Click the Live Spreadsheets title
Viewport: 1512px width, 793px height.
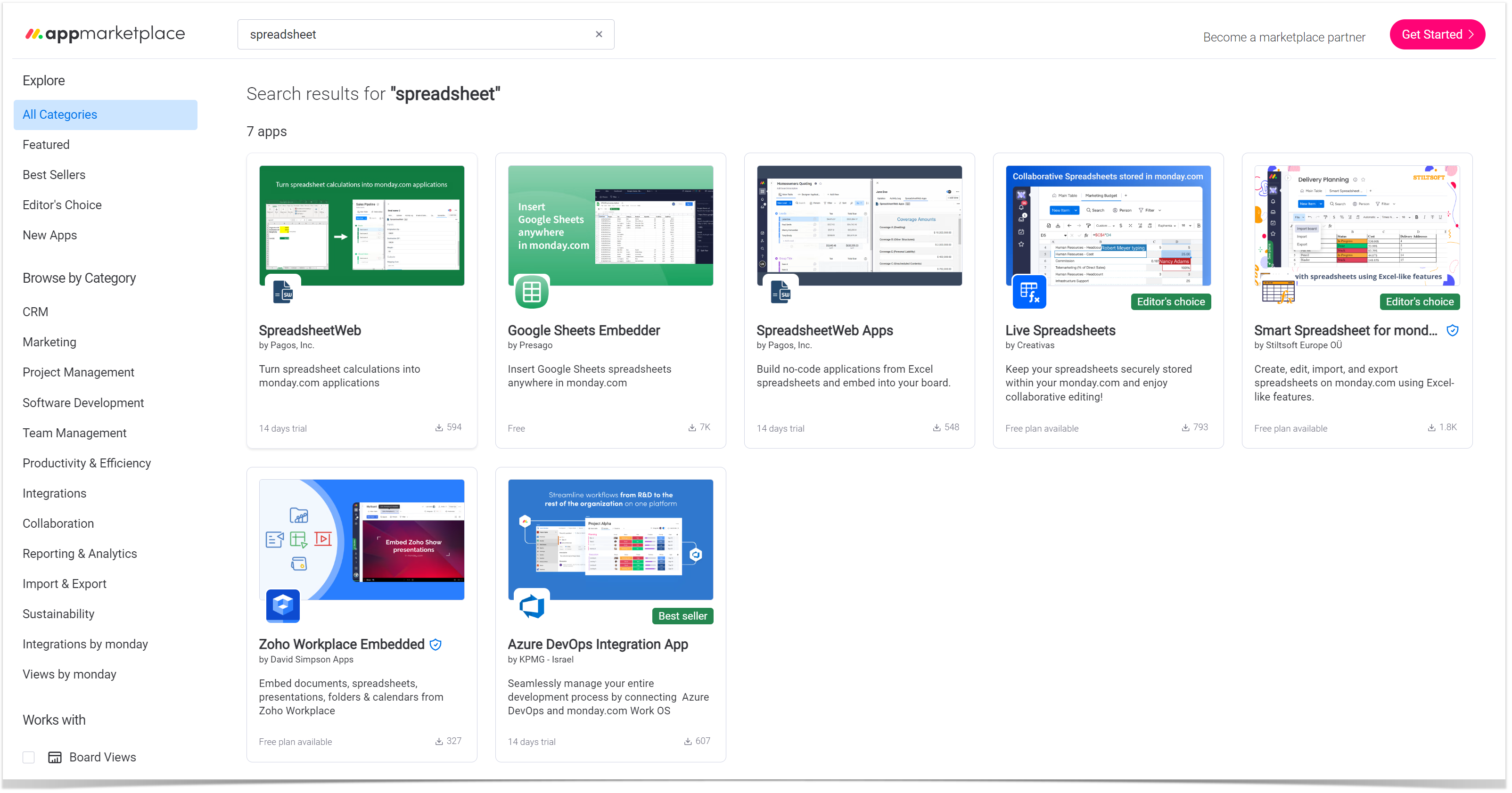point(1060,330)
